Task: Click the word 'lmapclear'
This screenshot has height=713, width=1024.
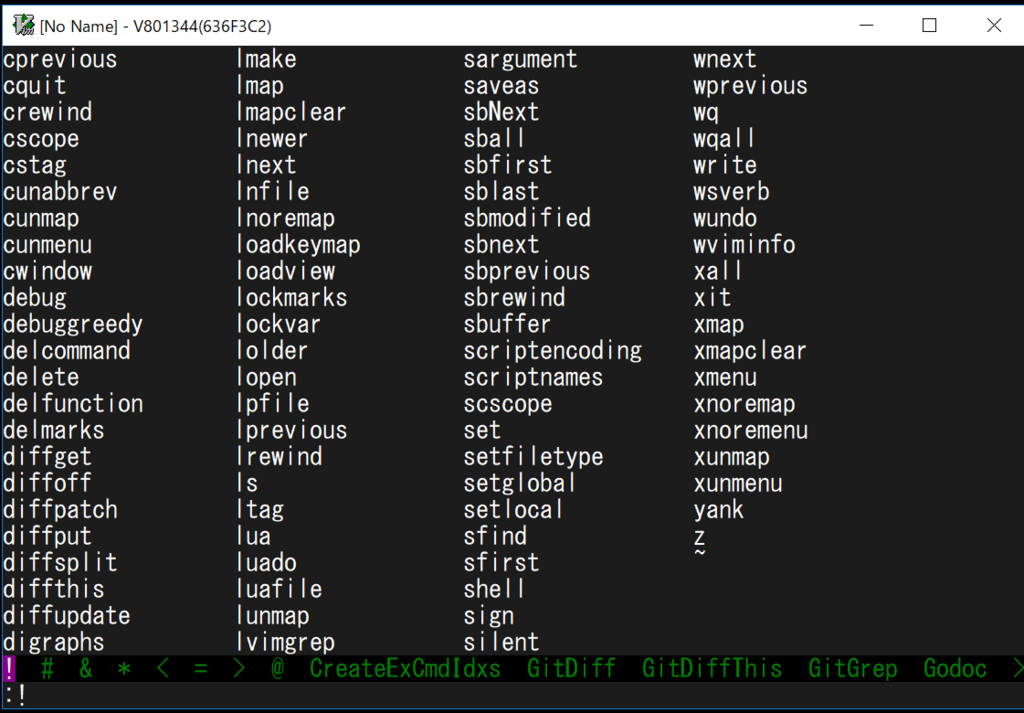Action: point(292,113)
